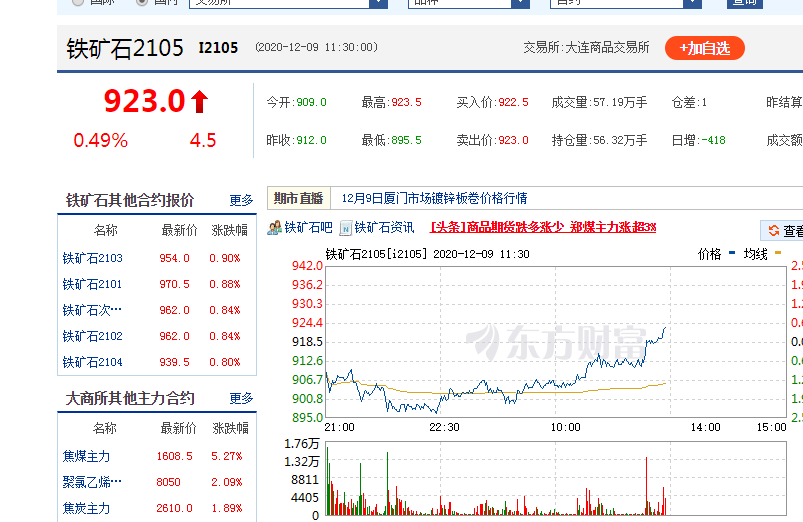Open the 铁矿石2102 contract
The height and width of the screenshot is (522, 803).
(x=93, y=337)
